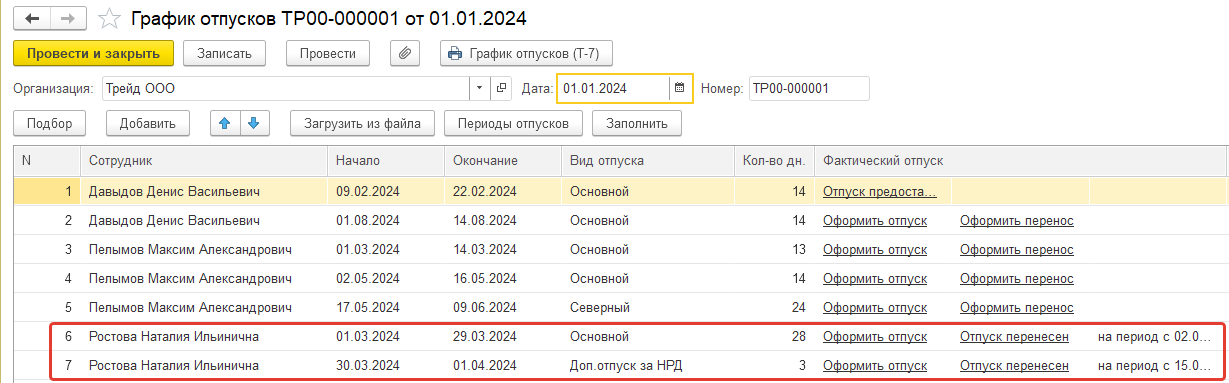The image size is (1229, 383).
Task: Click Оформить перенос link for row 2 Давыдов
Action: click(1017, 220)
